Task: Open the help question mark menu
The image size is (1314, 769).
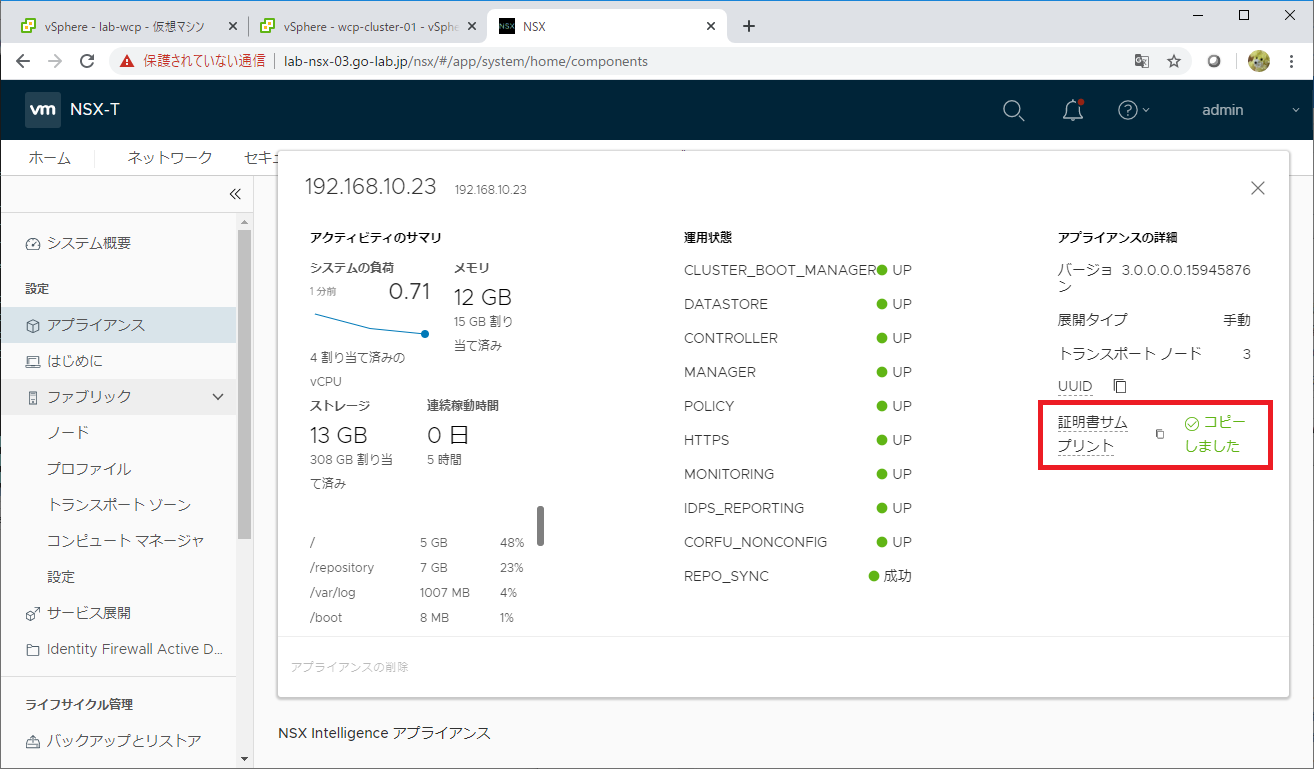Action: click(1133, 110)
